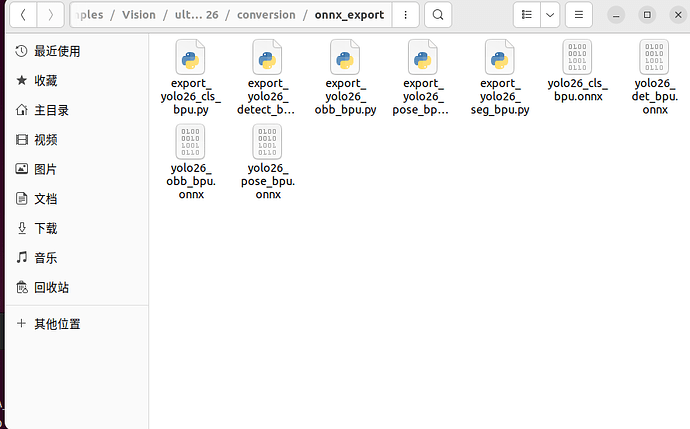Open 其他位置 other locations in sidebar

tap(77, 324)
